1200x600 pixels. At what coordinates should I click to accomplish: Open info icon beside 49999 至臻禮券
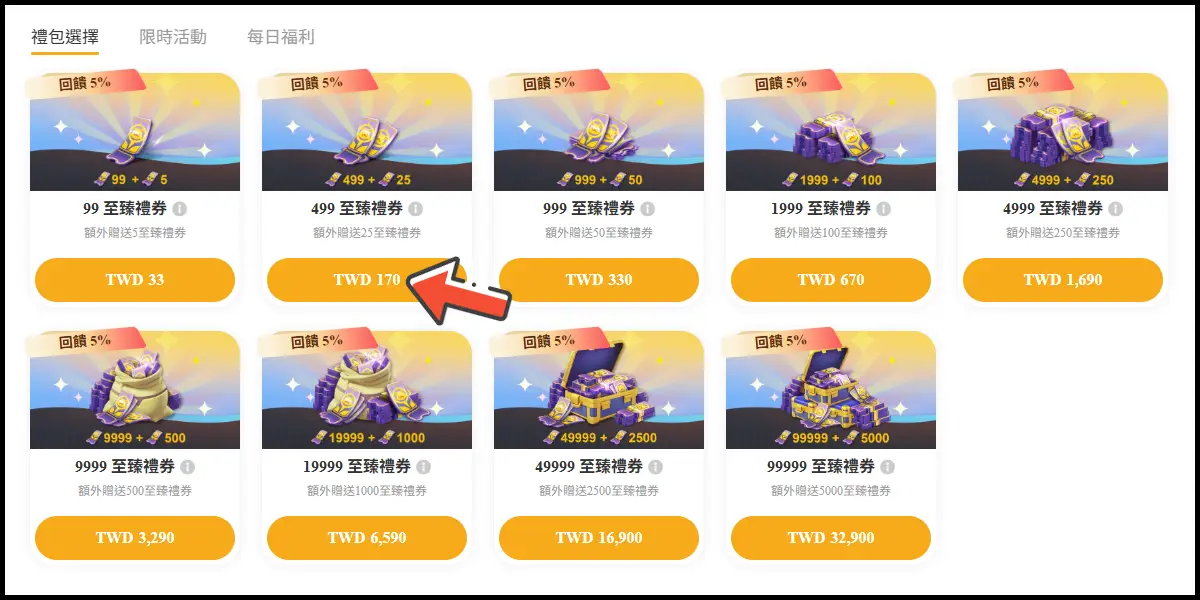pos(655,467)
